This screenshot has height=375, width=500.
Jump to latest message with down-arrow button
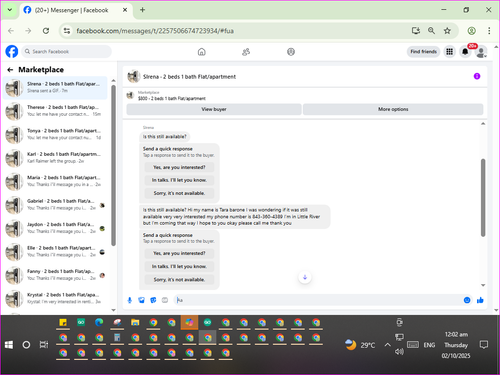[x=305, y=277]
